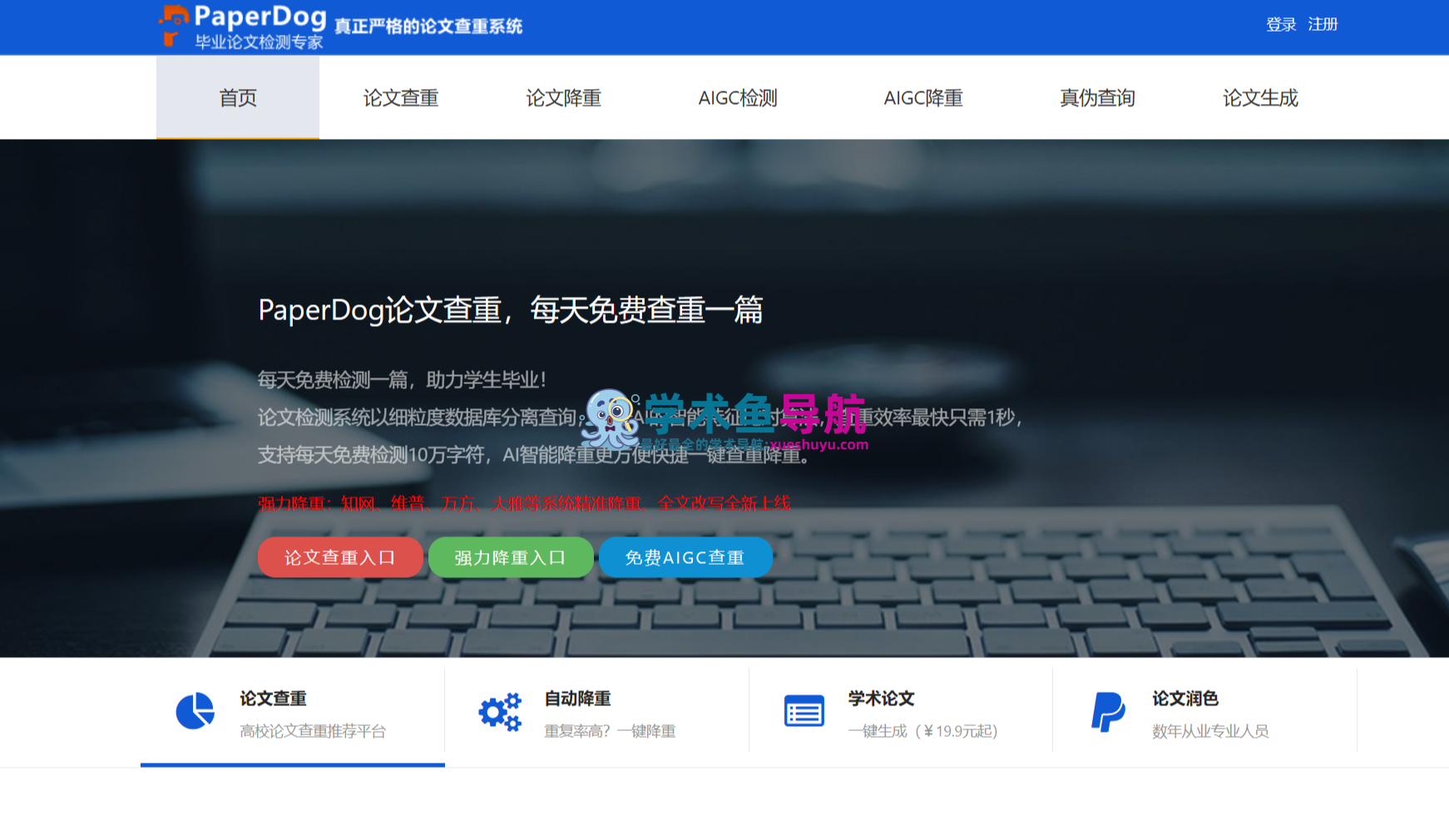Open the 真伪查询 menu item

coord(1098,97)
